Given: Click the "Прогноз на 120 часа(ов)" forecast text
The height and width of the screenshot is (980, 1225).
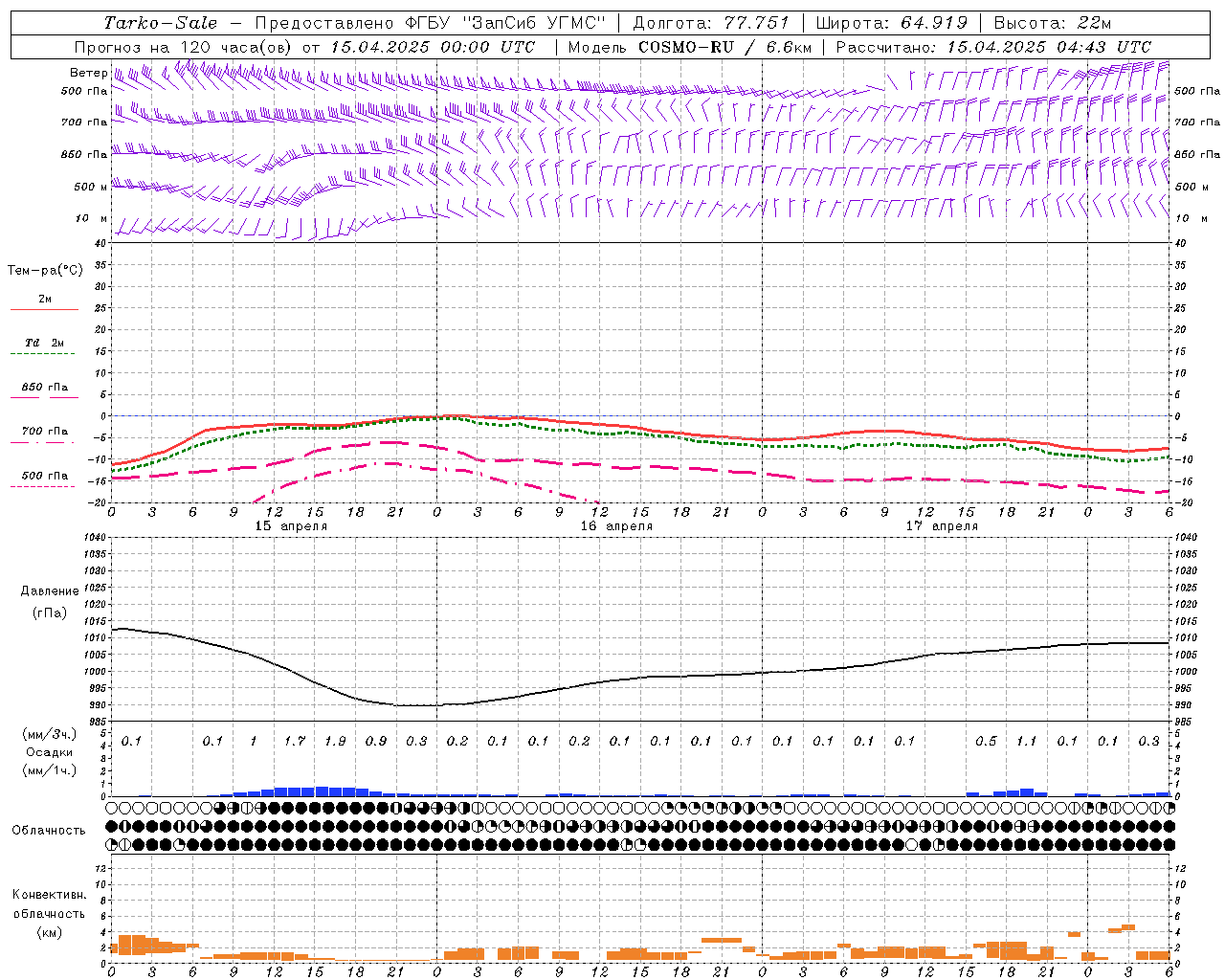Looking at the screenshot, I should [x=185, y=47].
